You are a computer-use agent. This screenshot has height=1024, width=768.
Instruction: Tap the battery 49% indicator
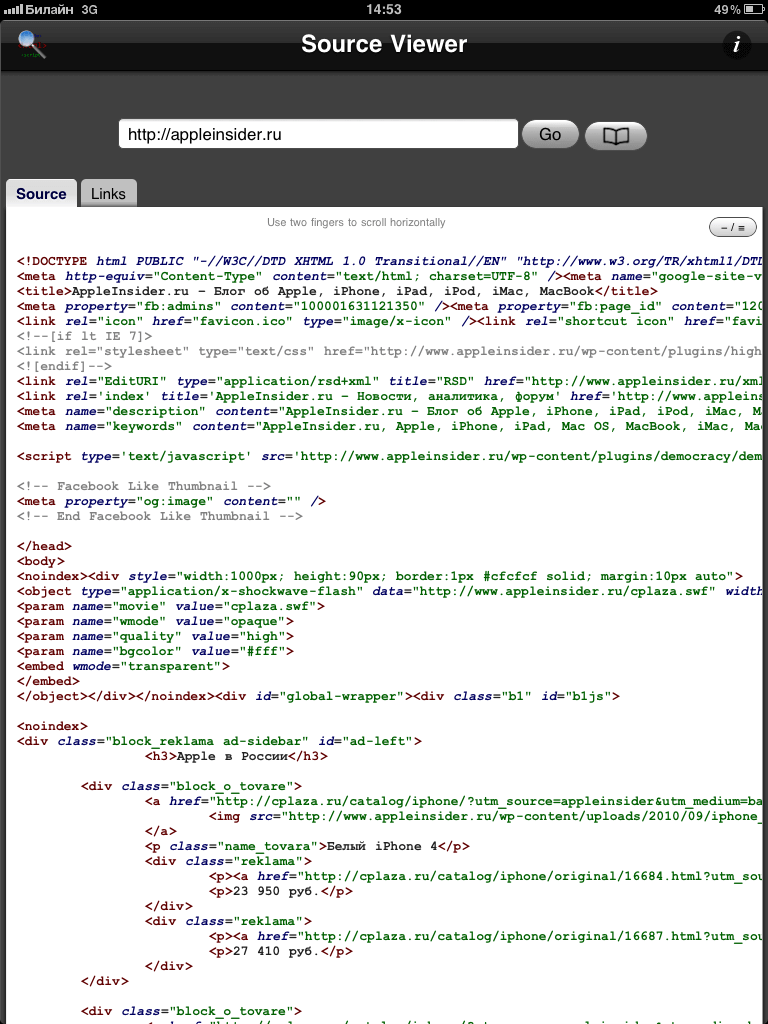[x=738, y=9]
